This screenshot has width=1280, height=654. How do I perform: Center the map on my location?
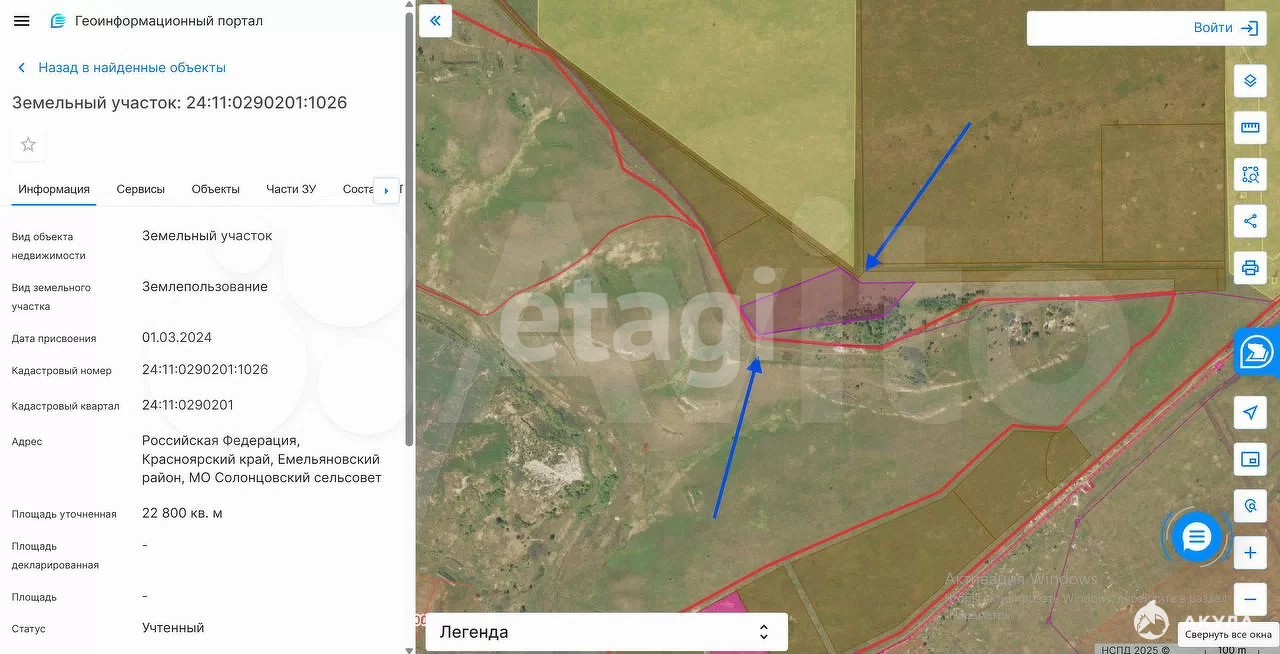click(x=1250, y=413)
